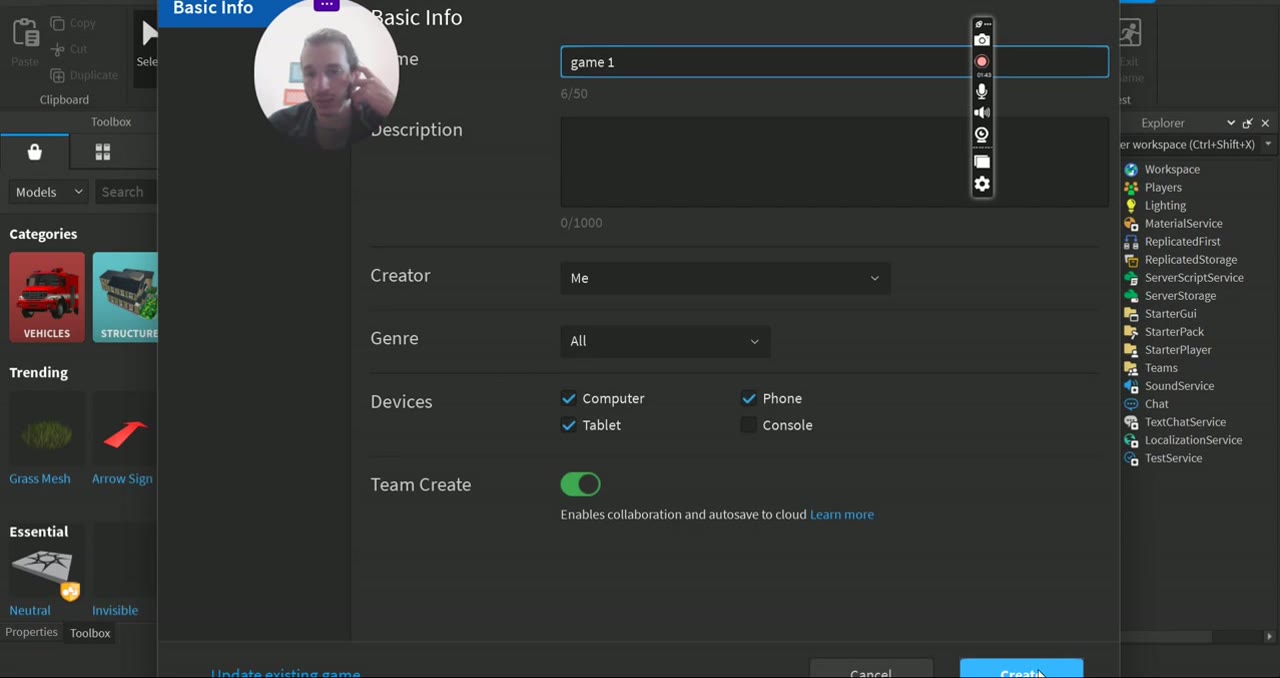Toggle the webcam icon in the recorder bar
Screen dimensions: 1280x678
[982, 135]
